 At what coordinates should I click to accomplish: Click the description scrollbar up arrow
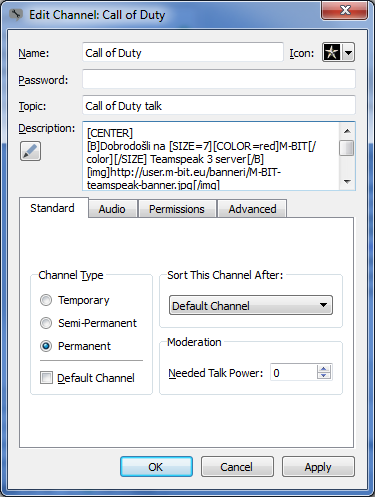(x=347, y=131)
